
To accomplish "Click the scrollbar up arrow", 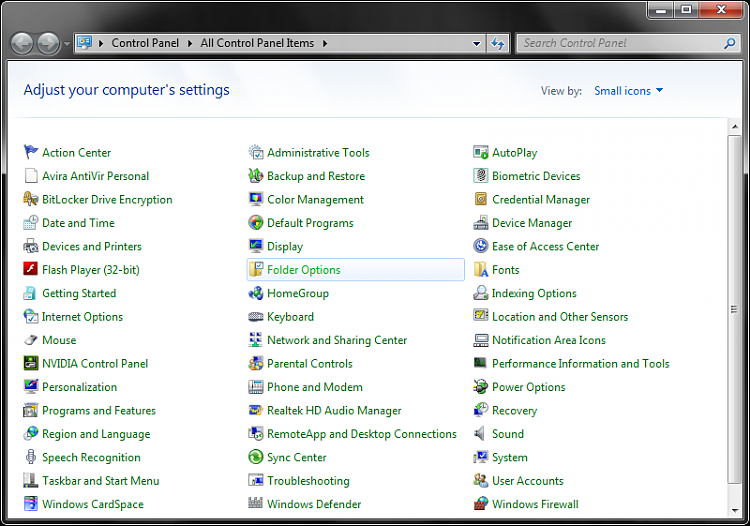I will click(735, 127).
